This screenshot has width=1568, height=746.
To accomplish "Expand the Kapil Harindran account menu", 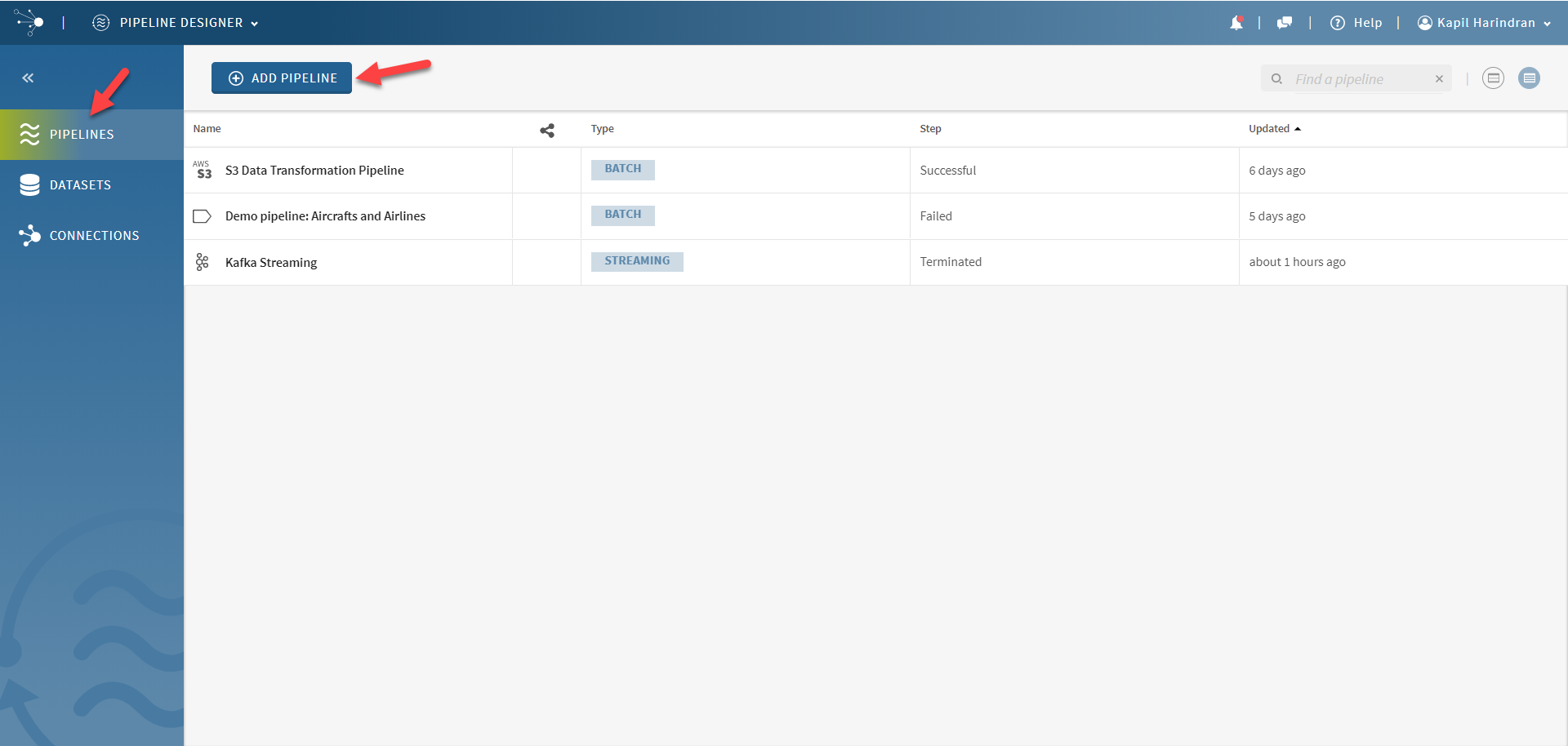I will click(1484, 22).
